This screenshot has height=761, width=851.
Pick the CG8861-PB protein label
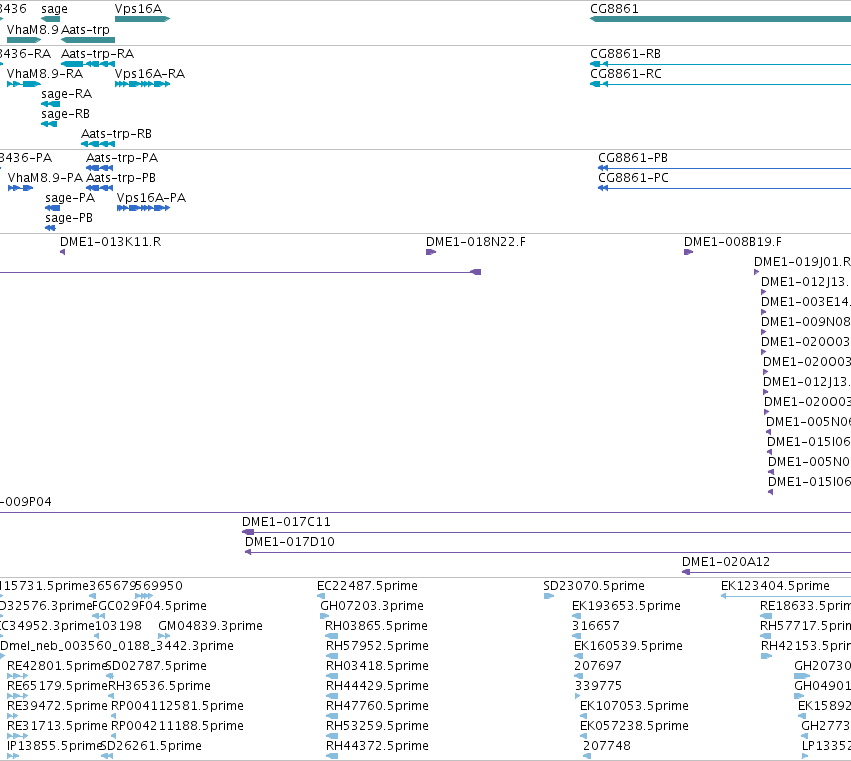tap(633, 157)
